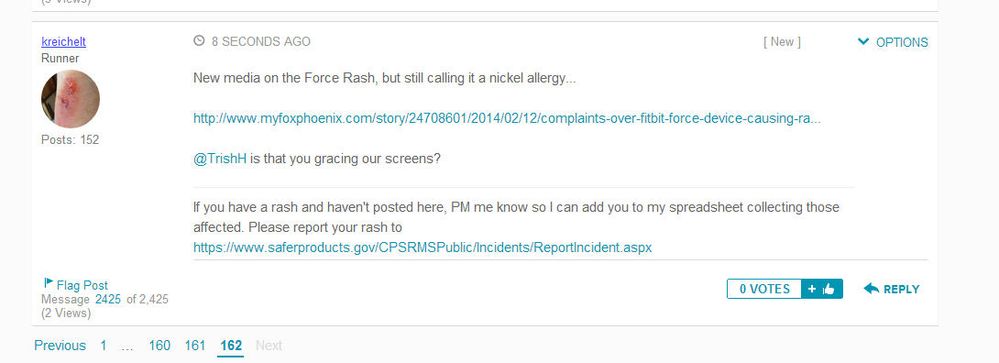This screenshot has height=363, width=999.
Task: Click the flag icon beside Flag Post
Action: click(x=48, y=283)
